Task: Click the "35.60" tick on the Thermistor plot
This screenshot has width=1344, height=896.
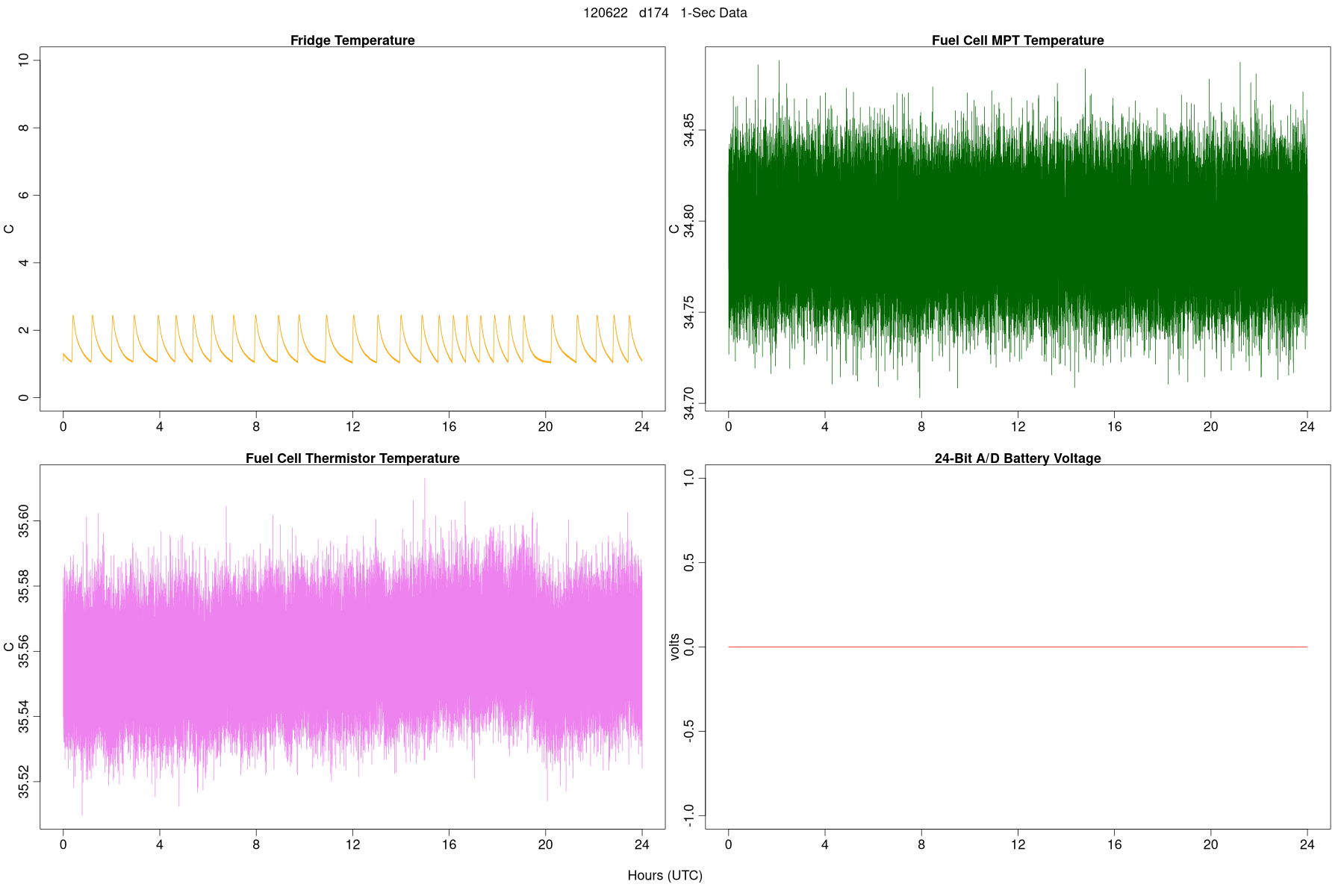Action: (x=24, y=521)
